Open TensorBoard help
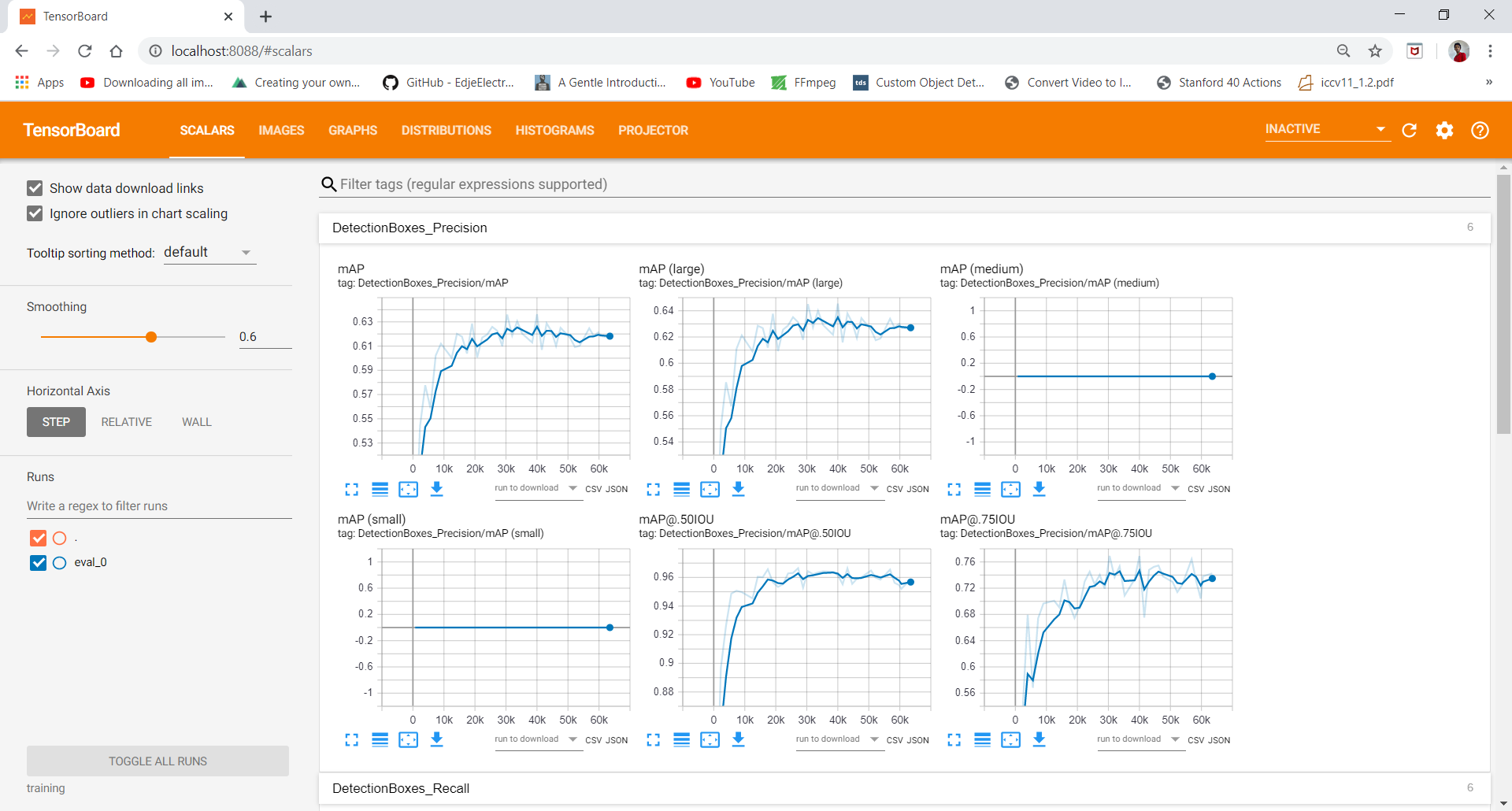1512x811 pixels. click(x=1480, y=131)
